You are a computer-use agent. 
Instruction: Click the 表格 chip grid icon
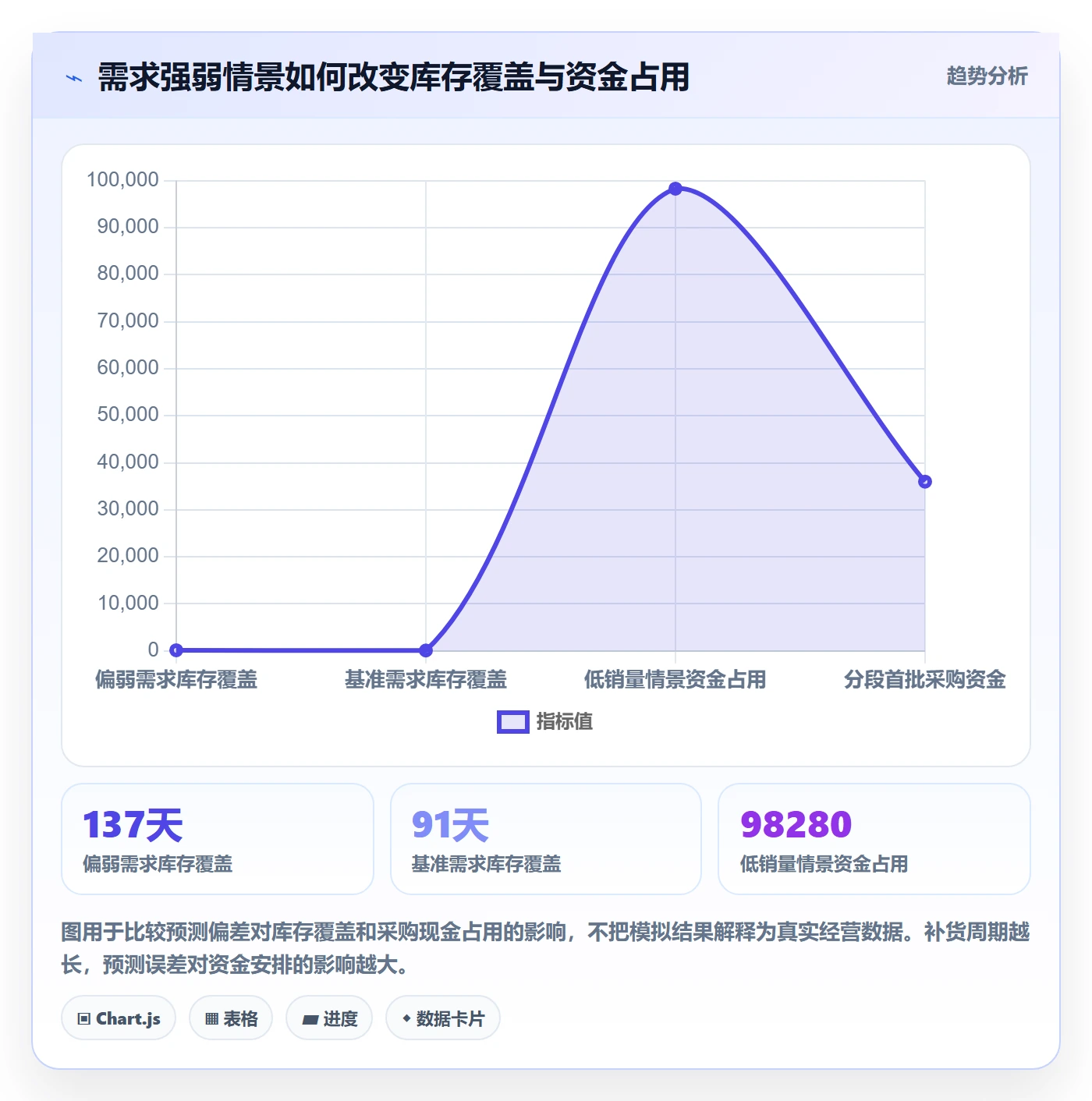pyautogui.click(x=211, y=1019)
